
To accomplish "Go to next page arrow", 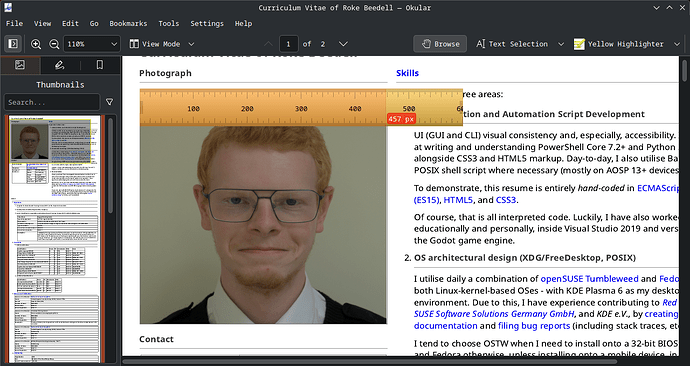I will click(x=343, y=44).
